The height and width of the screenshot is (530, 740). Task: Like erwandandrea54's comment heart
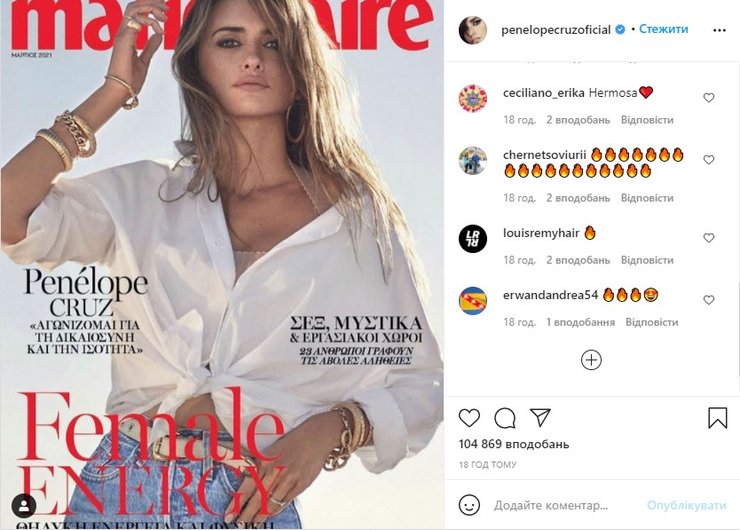coord(708,300)
